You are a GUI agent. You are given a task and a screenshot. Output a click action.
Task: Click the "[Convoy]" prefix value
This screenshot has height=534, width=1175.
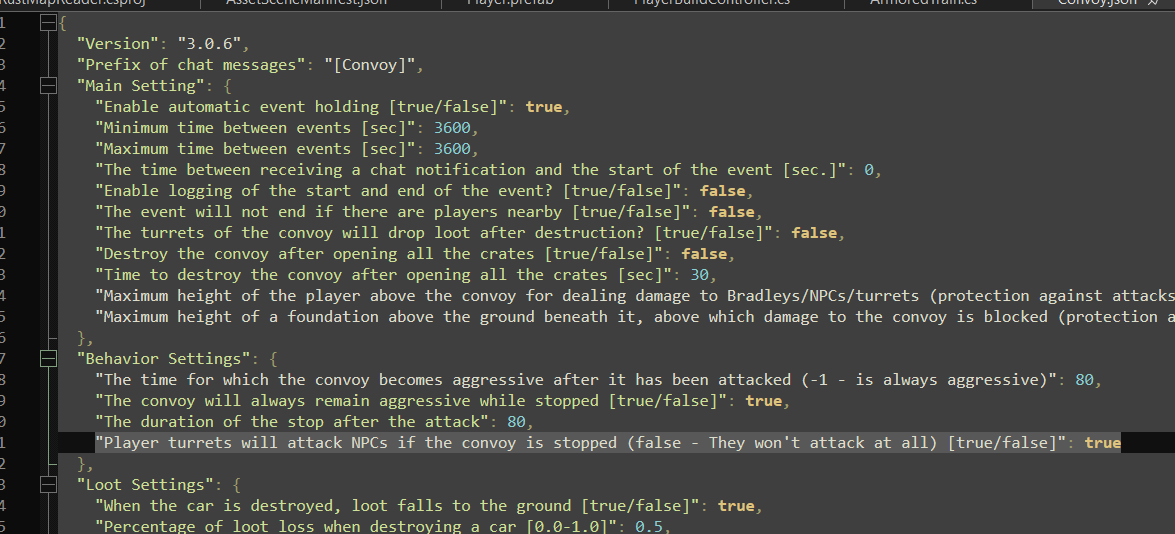[x=370, y=65]
